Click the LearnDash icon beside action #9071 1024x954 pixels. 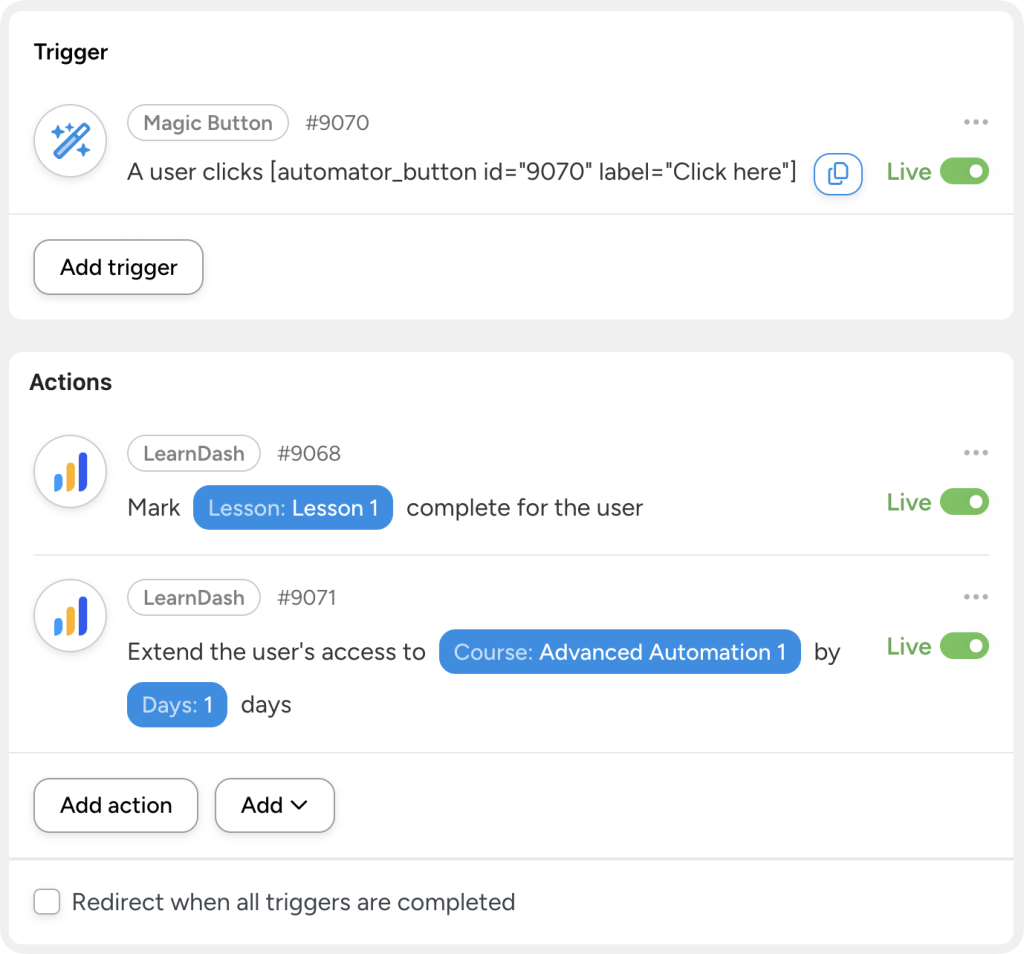[x=70, y=615]
